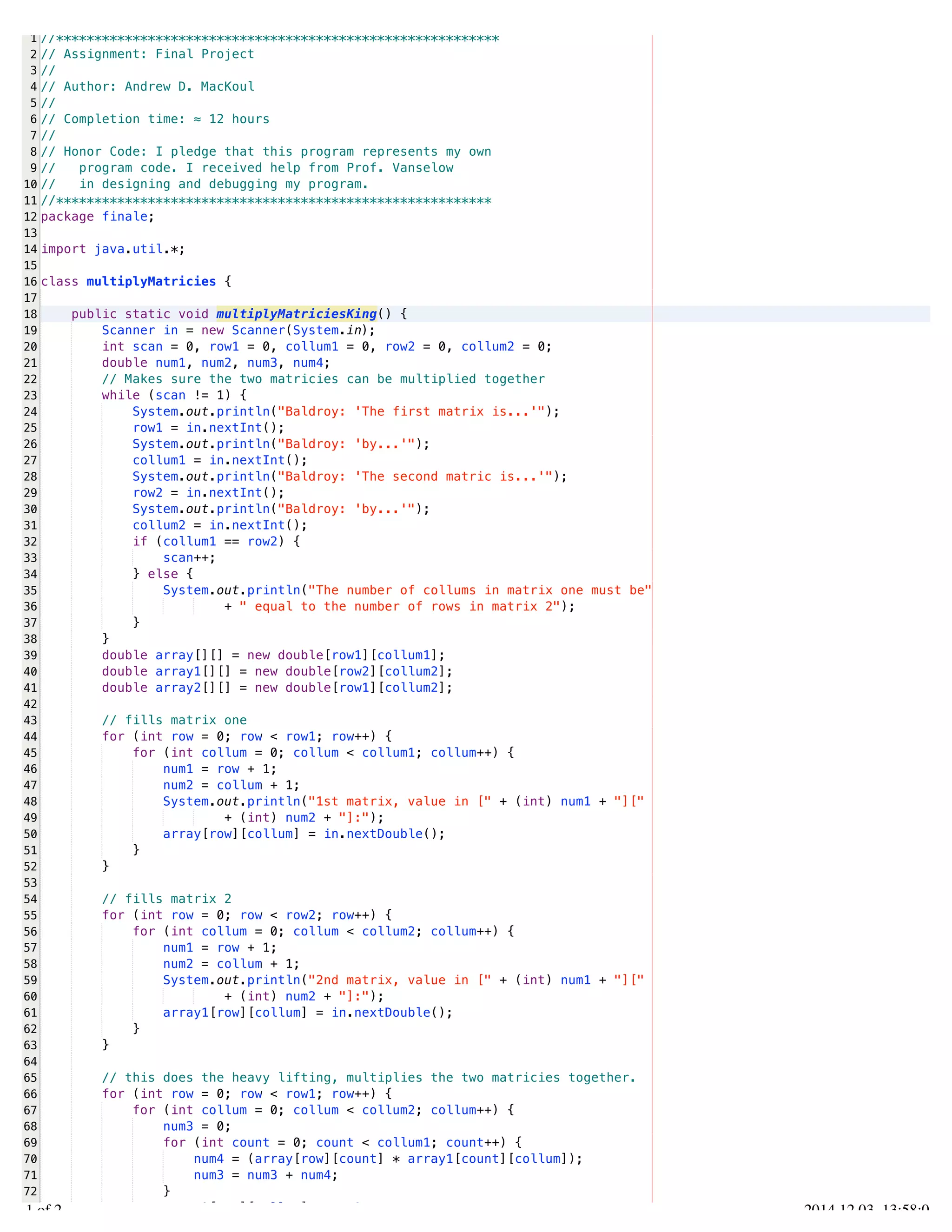
Task: Click the 'Scanner in = new Scanner(System.in);' line
Action: pos(238,331)
